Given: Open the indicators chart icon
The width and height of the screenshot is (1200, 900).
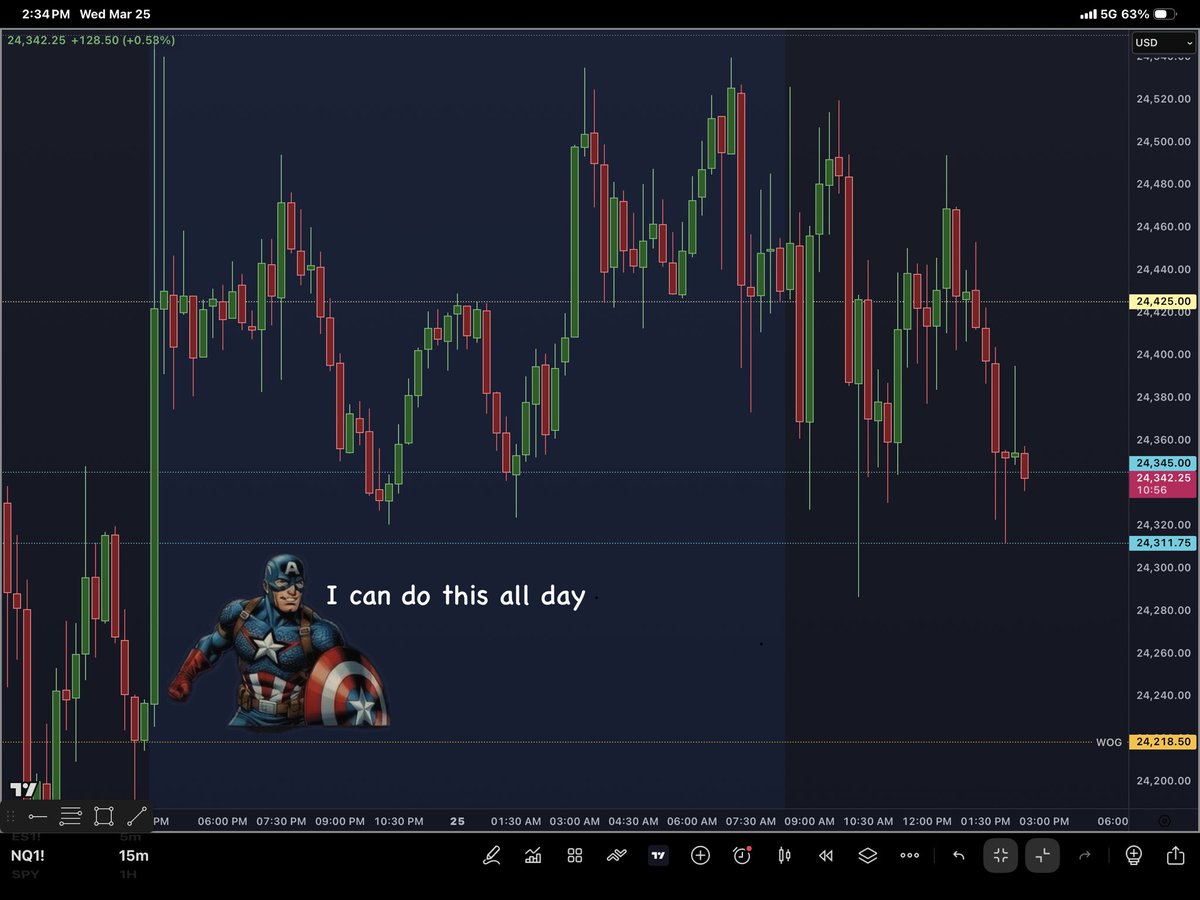Looking at the screenshot, I should (533, 855).
